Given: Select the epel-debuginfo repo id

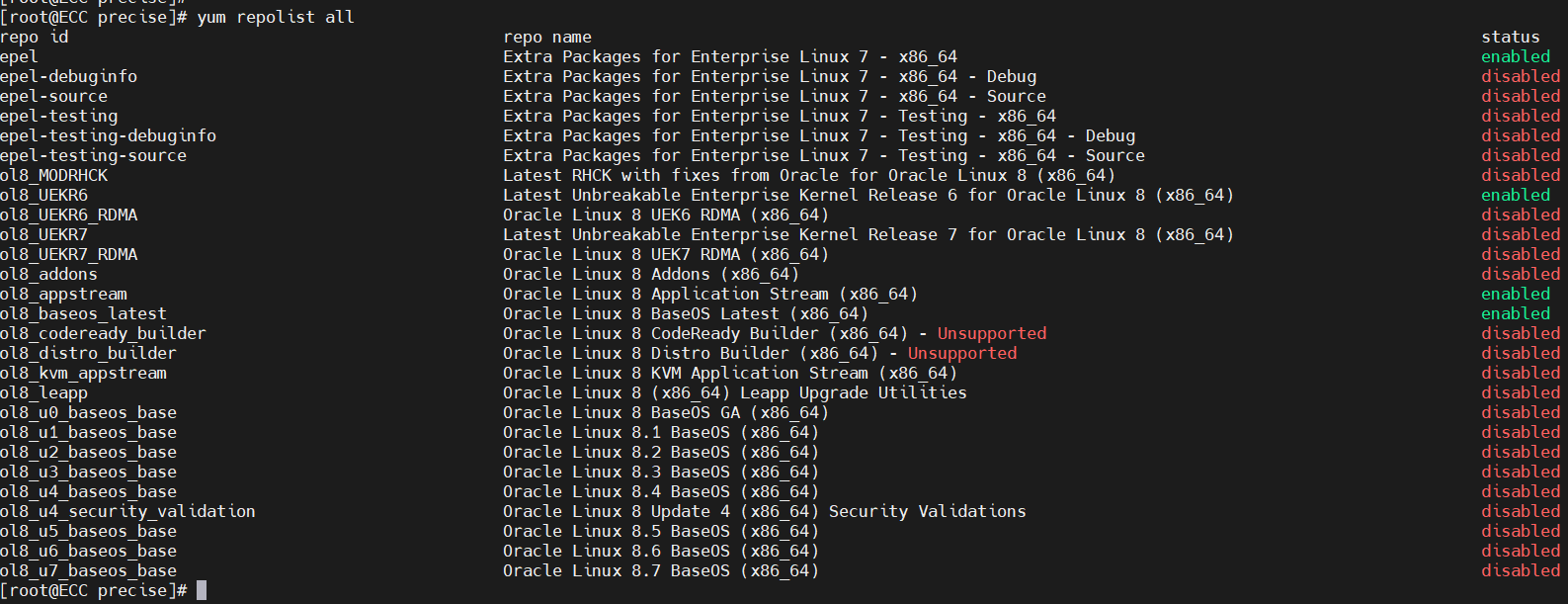Looking at the screenshot, I should click(x=69, y=76).
